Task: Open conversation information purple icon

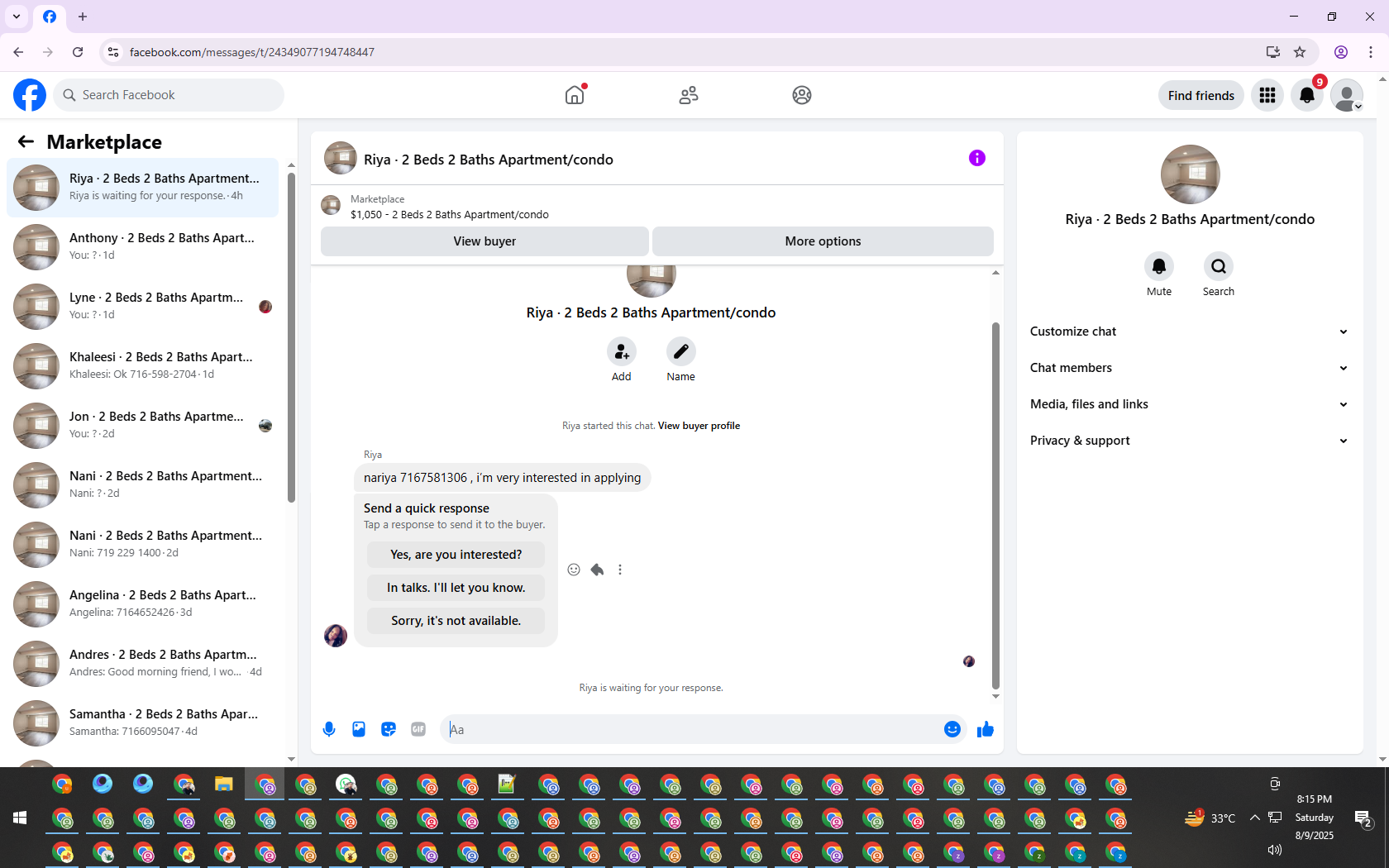Action: tap(977, 158)
